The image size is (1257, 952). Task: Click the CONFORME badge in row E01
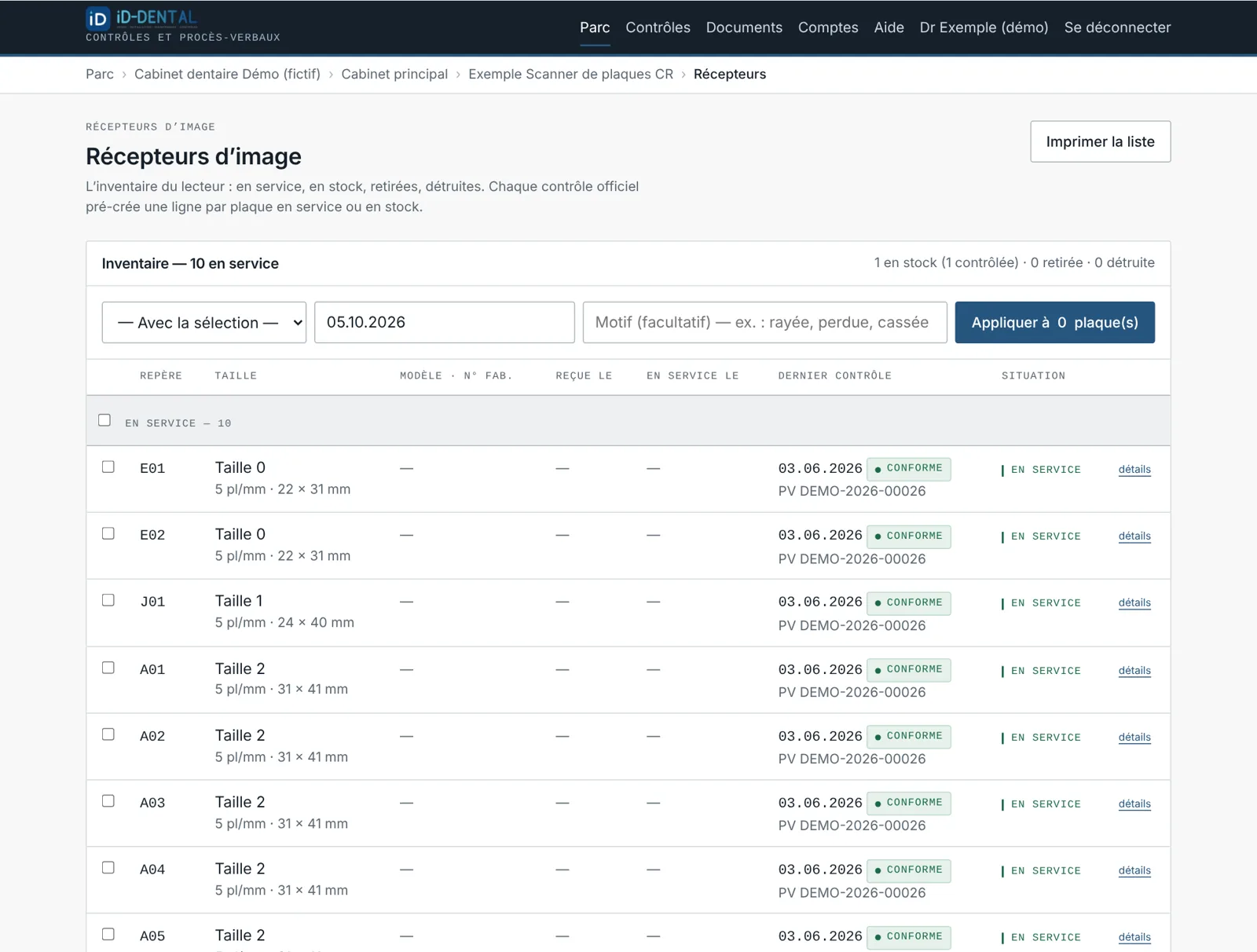coord(909,469)
